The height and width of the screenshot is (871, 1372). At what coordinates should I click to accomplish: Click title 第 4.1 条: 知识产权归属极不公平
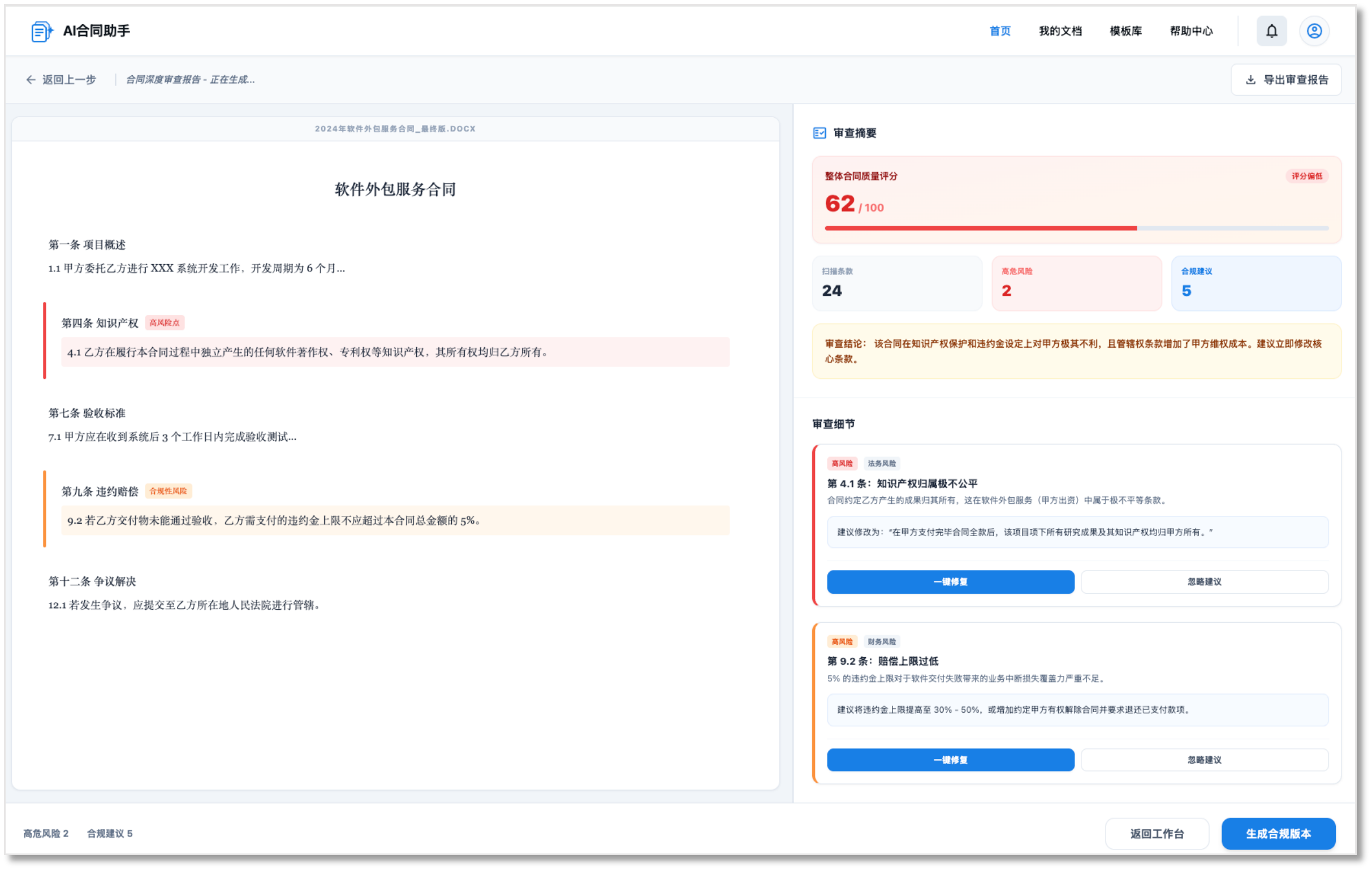[x=903, y=484]
